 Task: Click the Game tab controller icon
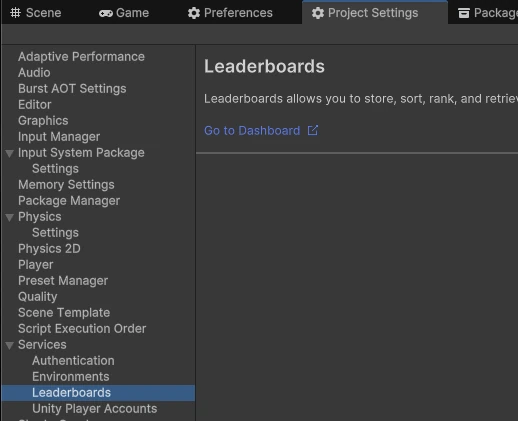click(x=106, y=13)
